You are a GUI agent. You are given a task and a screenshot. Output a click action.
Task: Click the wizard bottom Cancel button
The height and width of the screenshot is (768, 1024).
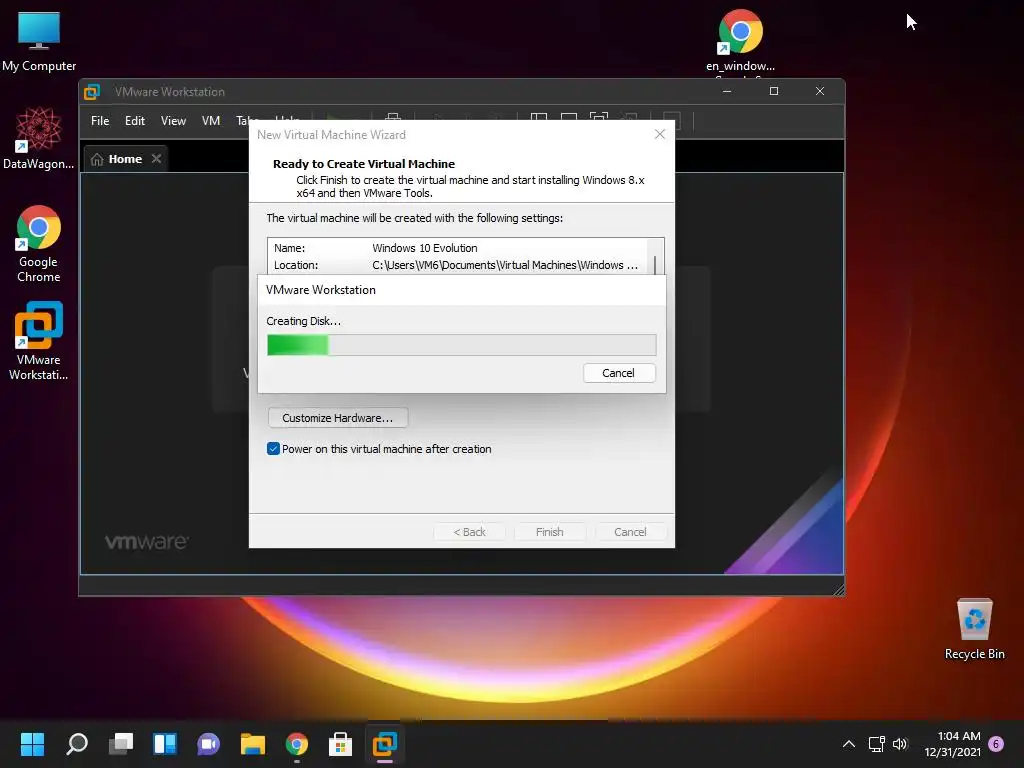click(x=630, y=532)
